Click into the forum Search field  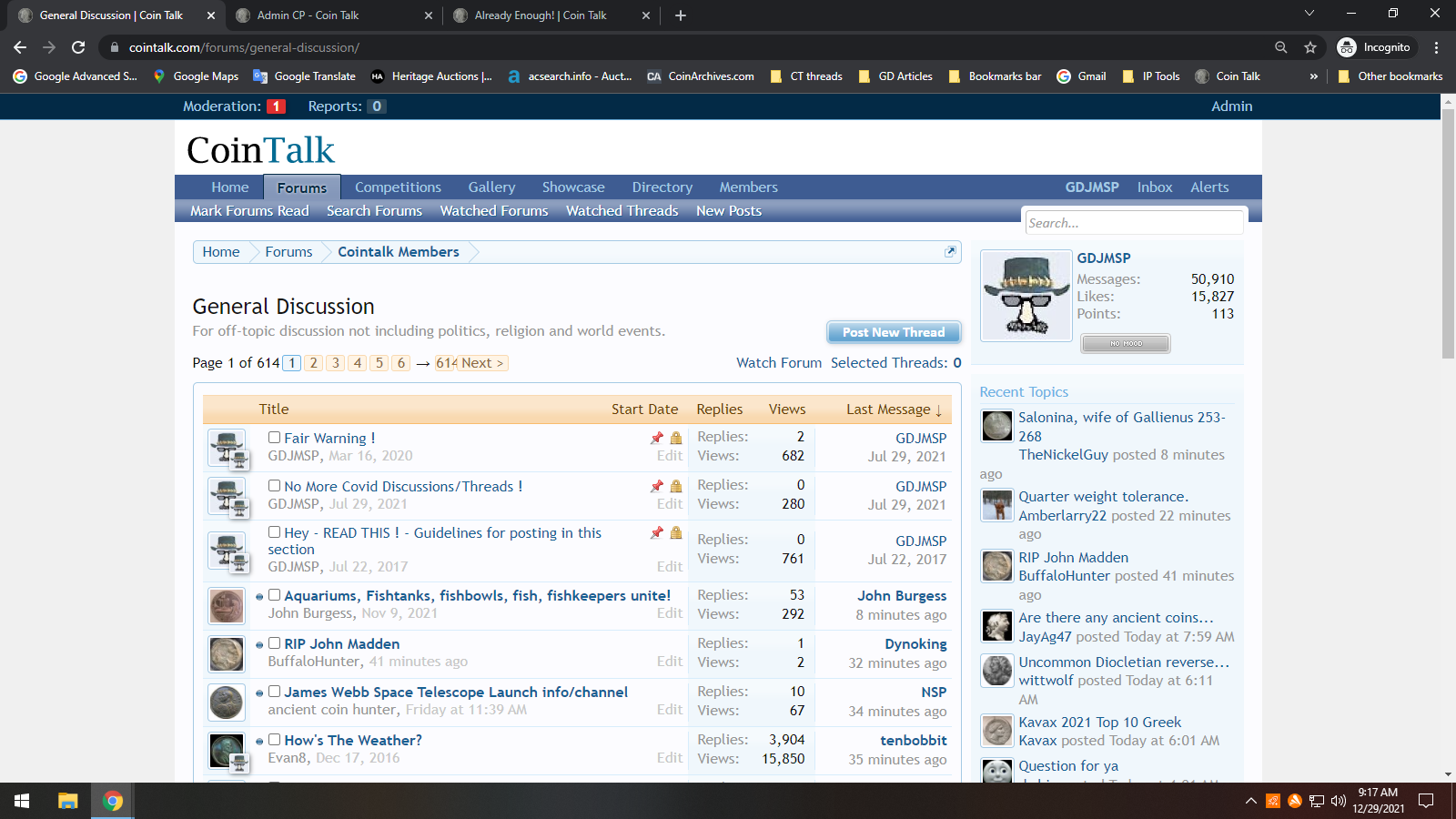click(1133, 223)
